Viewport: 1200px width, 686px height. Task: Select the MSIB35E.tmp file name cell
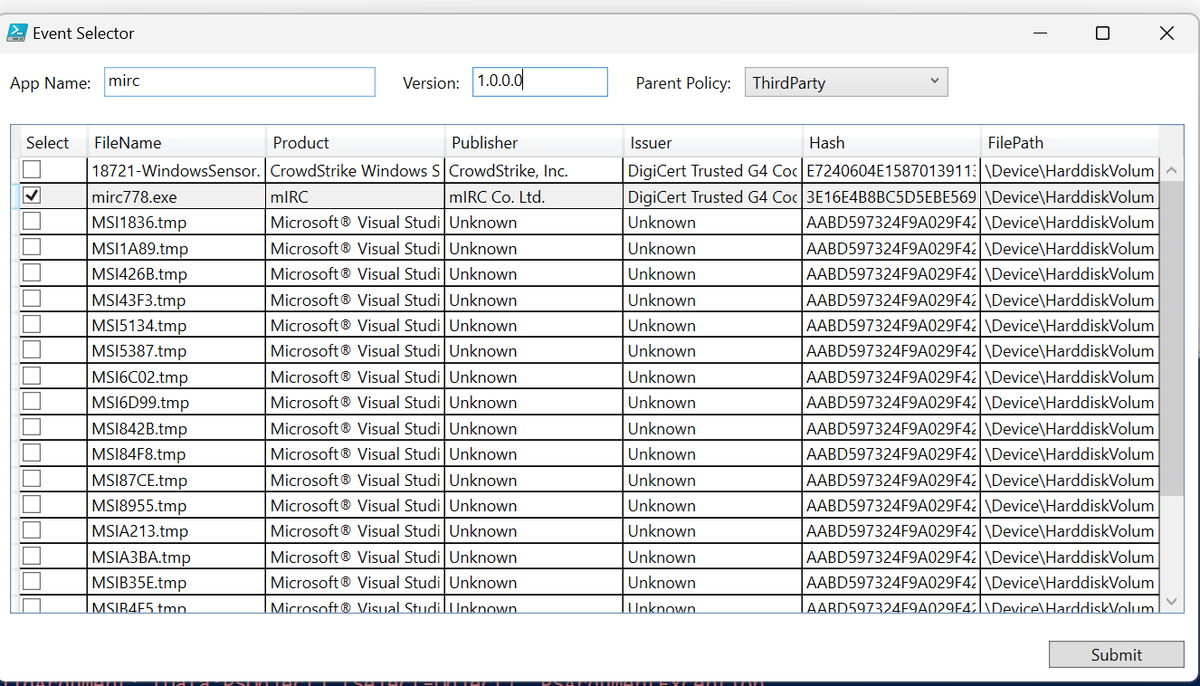(x=176, y=583)
